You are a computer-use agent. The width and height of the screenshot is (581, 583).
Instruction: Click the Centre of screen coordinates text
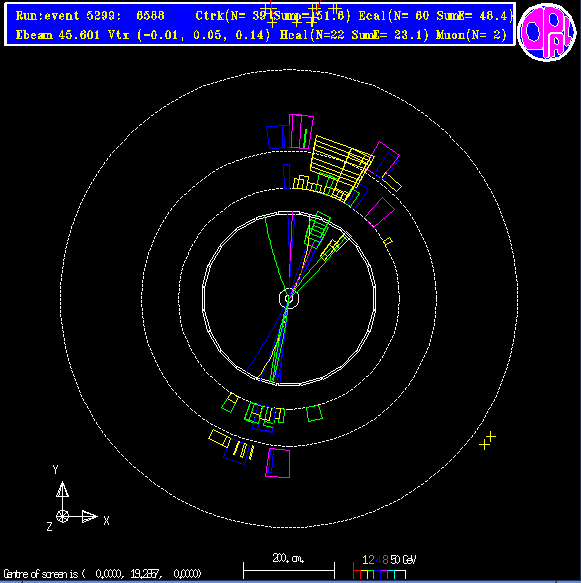point(102,574)
